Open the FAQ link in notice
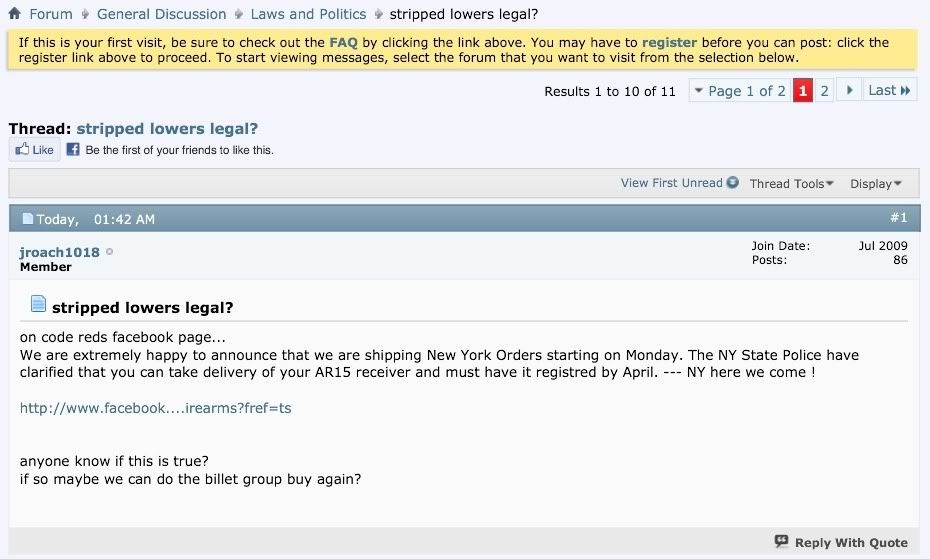This screenshot has height=559, width=930. click(342, 43)
